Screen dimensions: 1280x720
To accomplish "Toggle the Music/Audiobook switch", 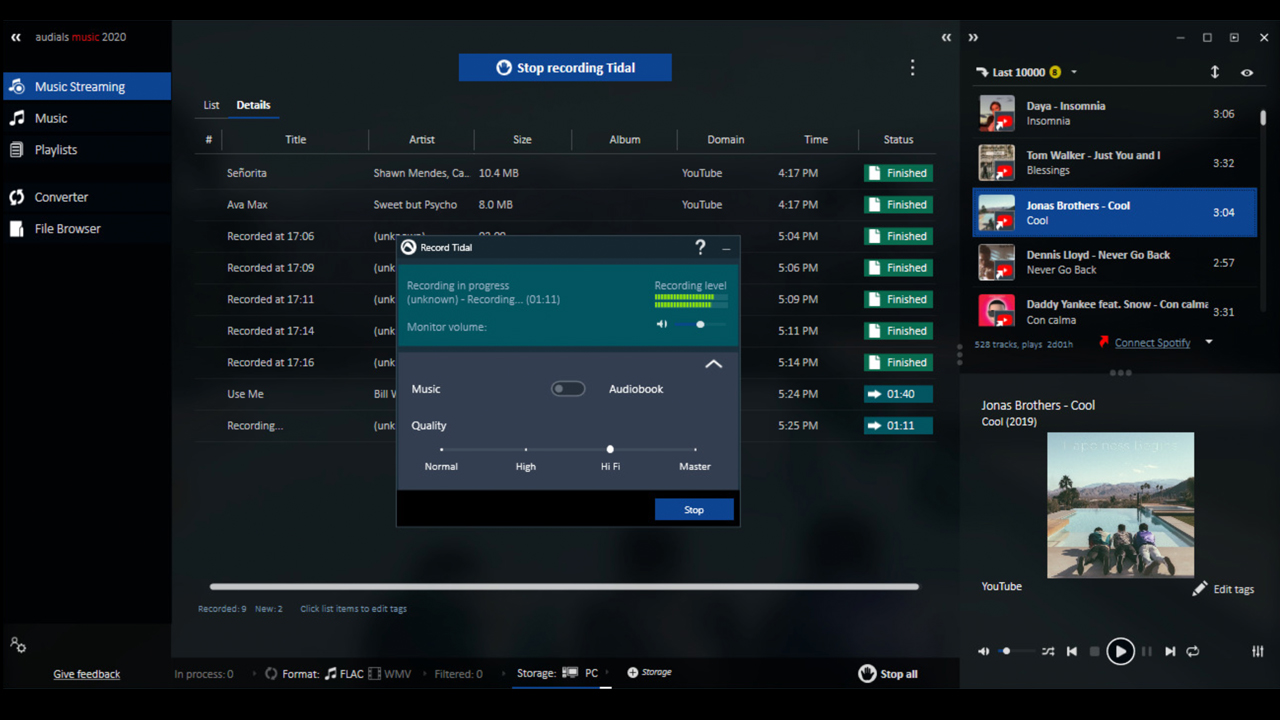I will pyautogui.click(x=568, y=389).
